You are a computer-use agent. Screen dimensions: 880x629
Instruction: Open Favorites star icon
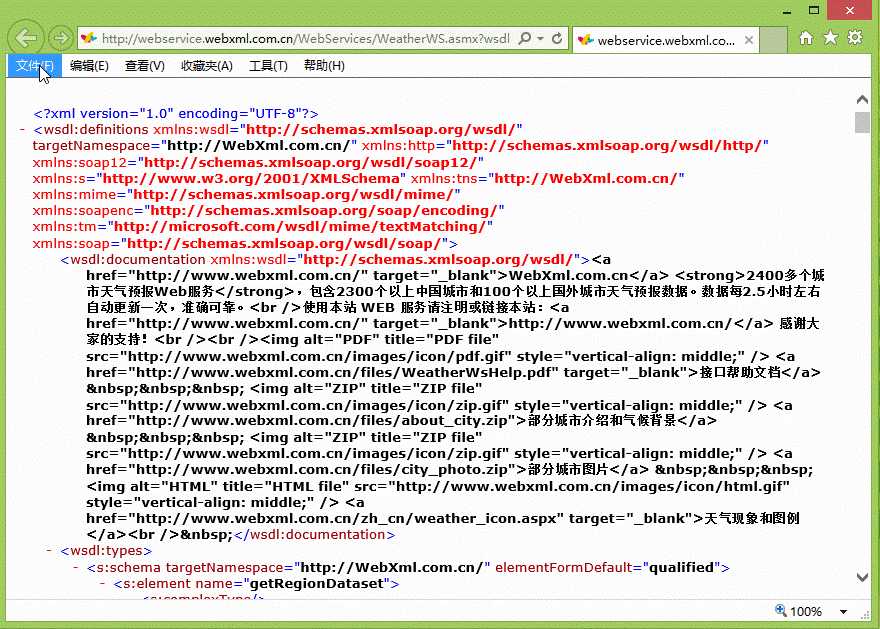pyautogui.click(x=831, y=38)
